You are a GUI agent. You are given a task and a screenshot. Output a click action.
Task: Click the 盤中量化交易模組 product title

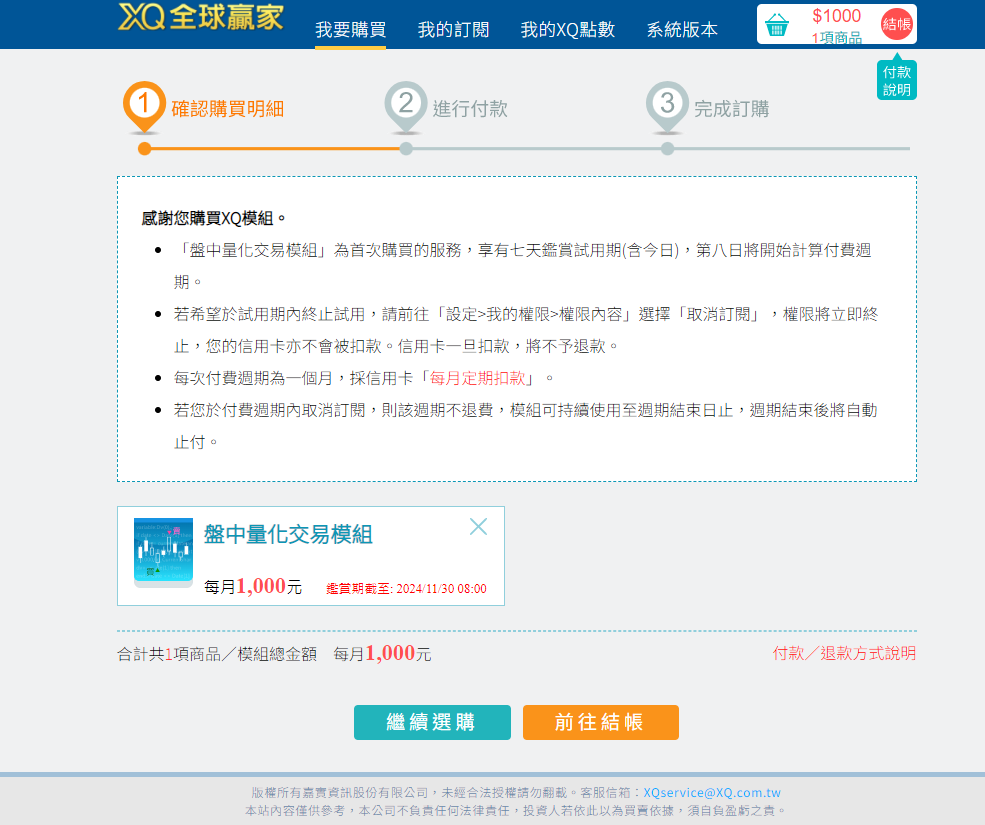coord(288,535)
